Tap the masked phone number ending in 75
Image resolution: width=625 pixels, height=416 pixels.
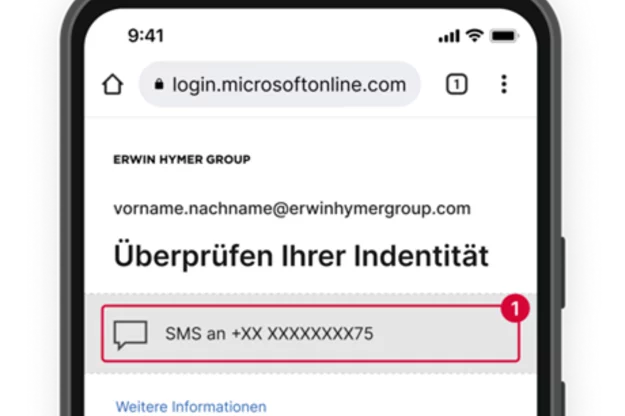pyautogui.click(x=302, y=334)
